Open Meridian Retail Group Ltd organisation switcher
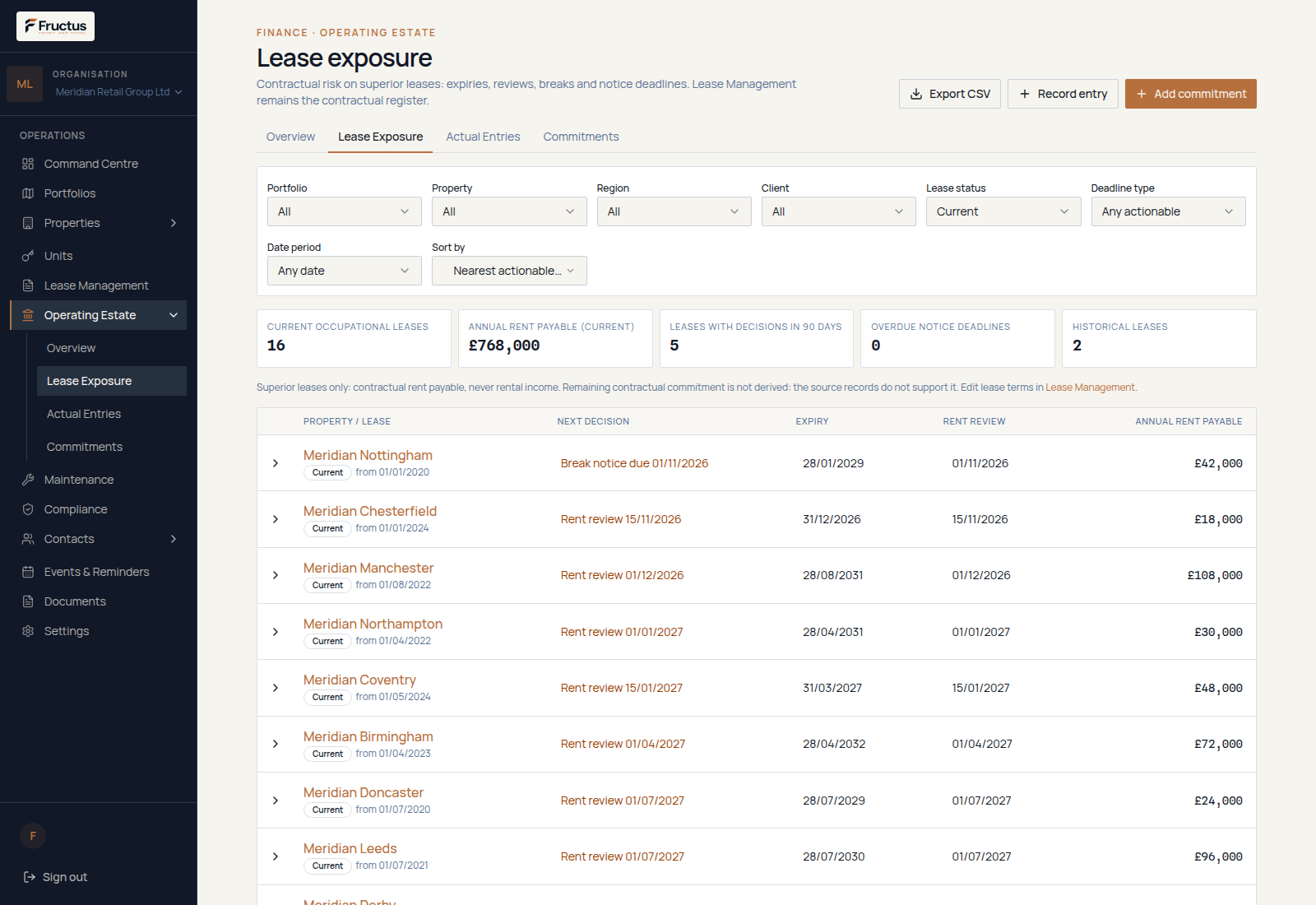 pyautogui.click(x=118, y=92)
